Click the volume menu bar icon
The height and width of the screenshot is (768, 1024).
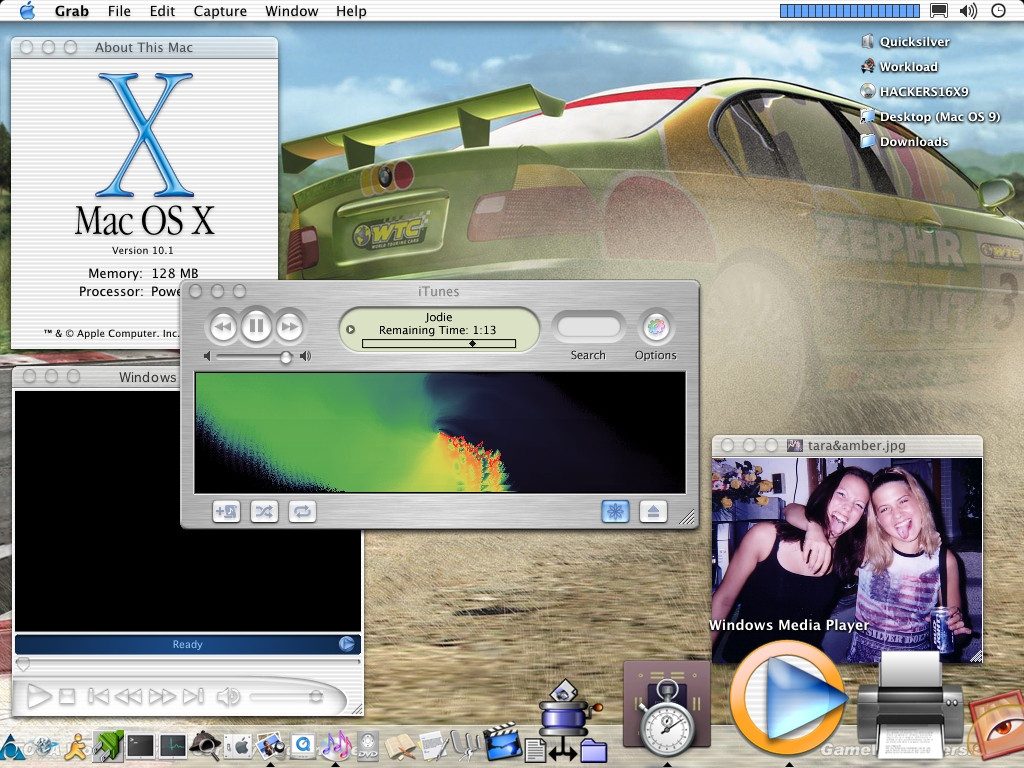(x=968, y=10)
